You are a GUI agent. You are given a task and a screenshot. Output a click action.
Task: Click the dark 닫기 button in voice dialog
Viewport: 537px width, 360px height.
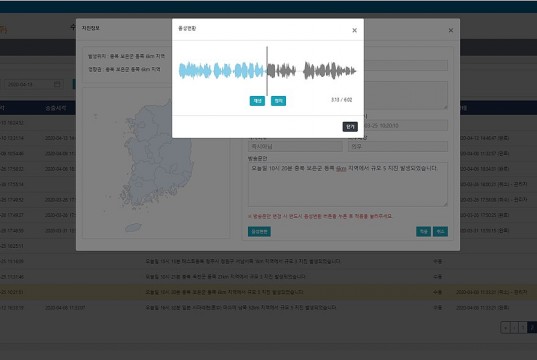(350, 127)
